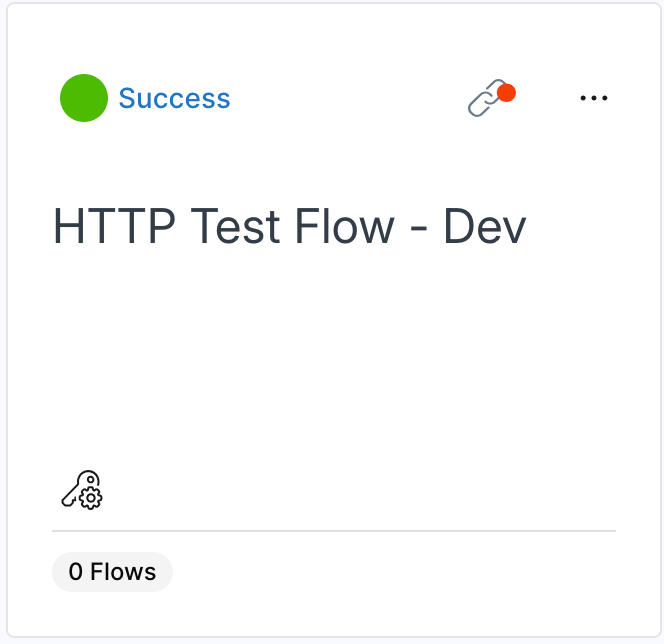Viewport: 664px width, 644px height.
Task: Open the HTTP Test Flow - Dev title
Action: [x=289, y=228]
